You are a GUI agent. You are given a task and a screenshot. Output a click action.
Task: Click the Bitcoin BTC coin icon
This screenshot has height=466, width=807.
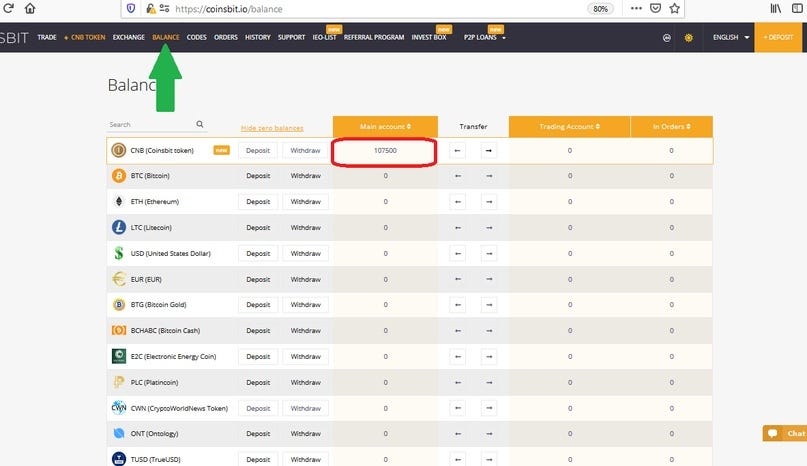[x=119, y=176]
